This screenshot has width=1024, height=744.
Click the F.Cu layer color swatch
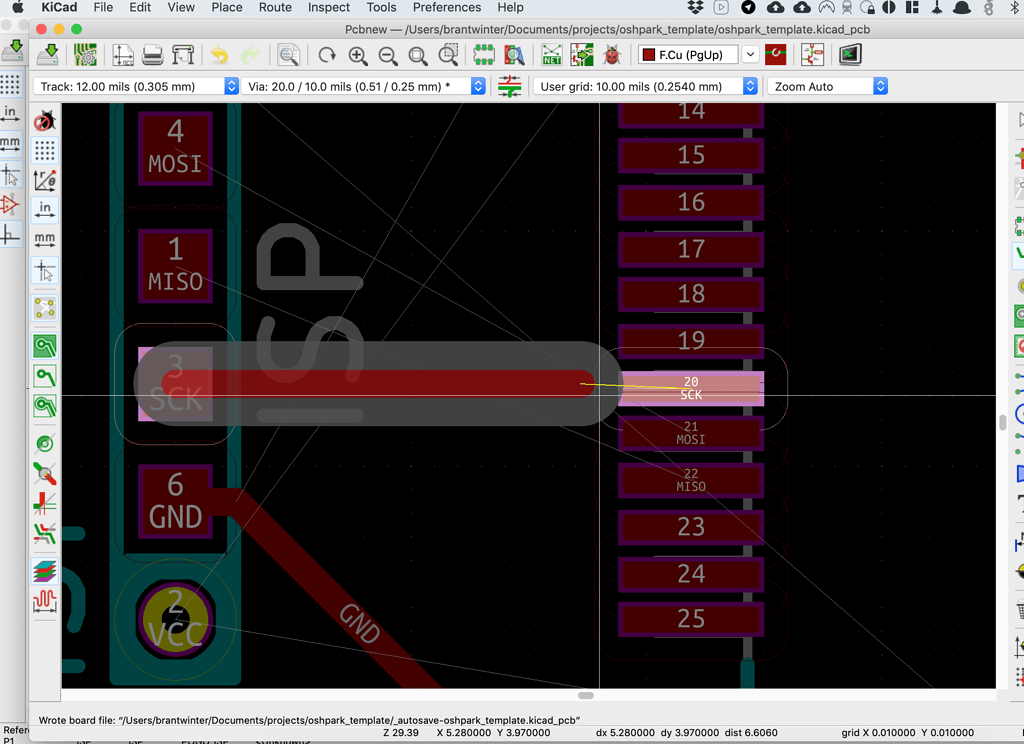[x=648, y=55]
